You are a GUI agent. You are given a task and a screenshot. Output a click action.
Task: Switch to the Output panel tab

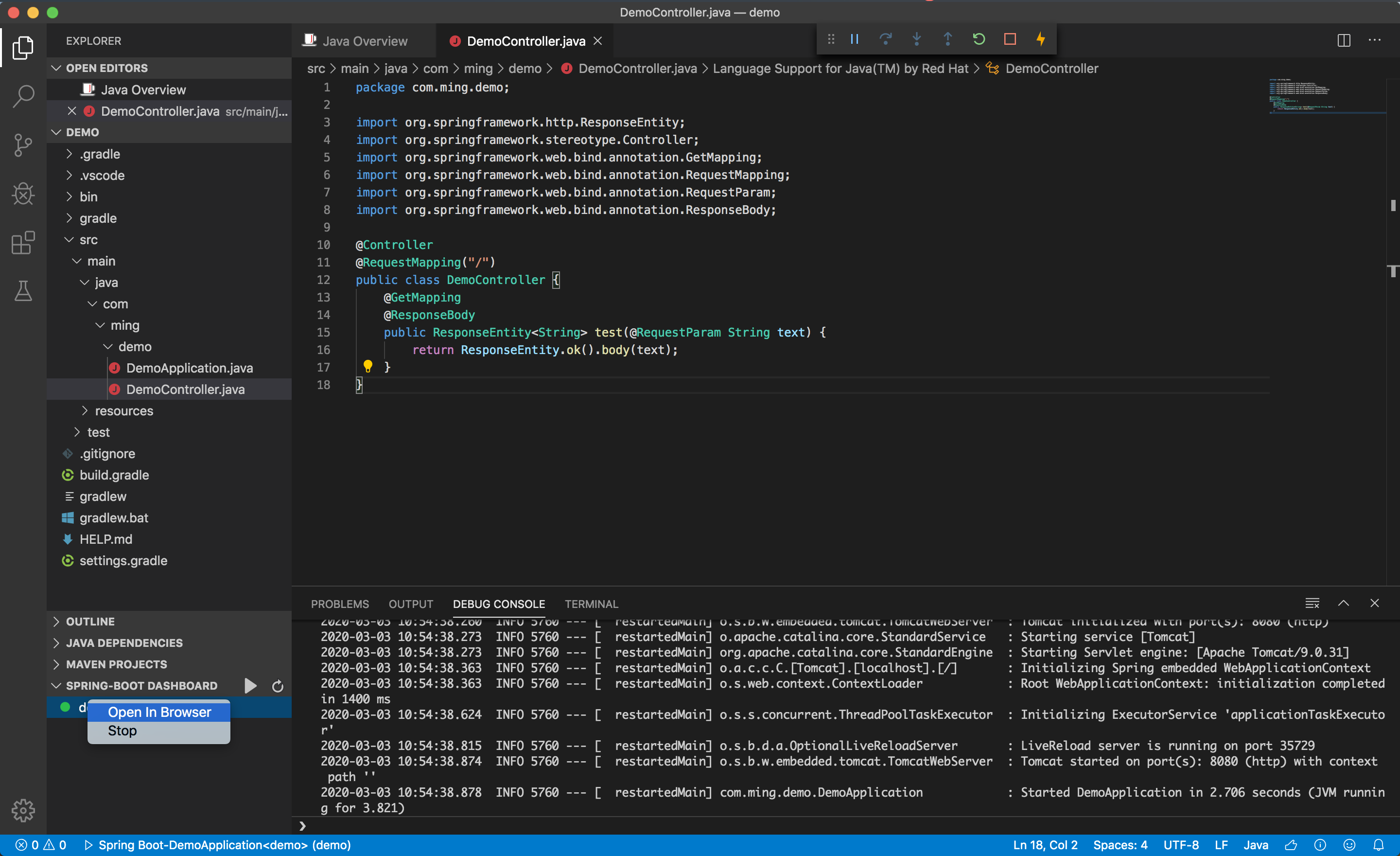tap(411, 604)
